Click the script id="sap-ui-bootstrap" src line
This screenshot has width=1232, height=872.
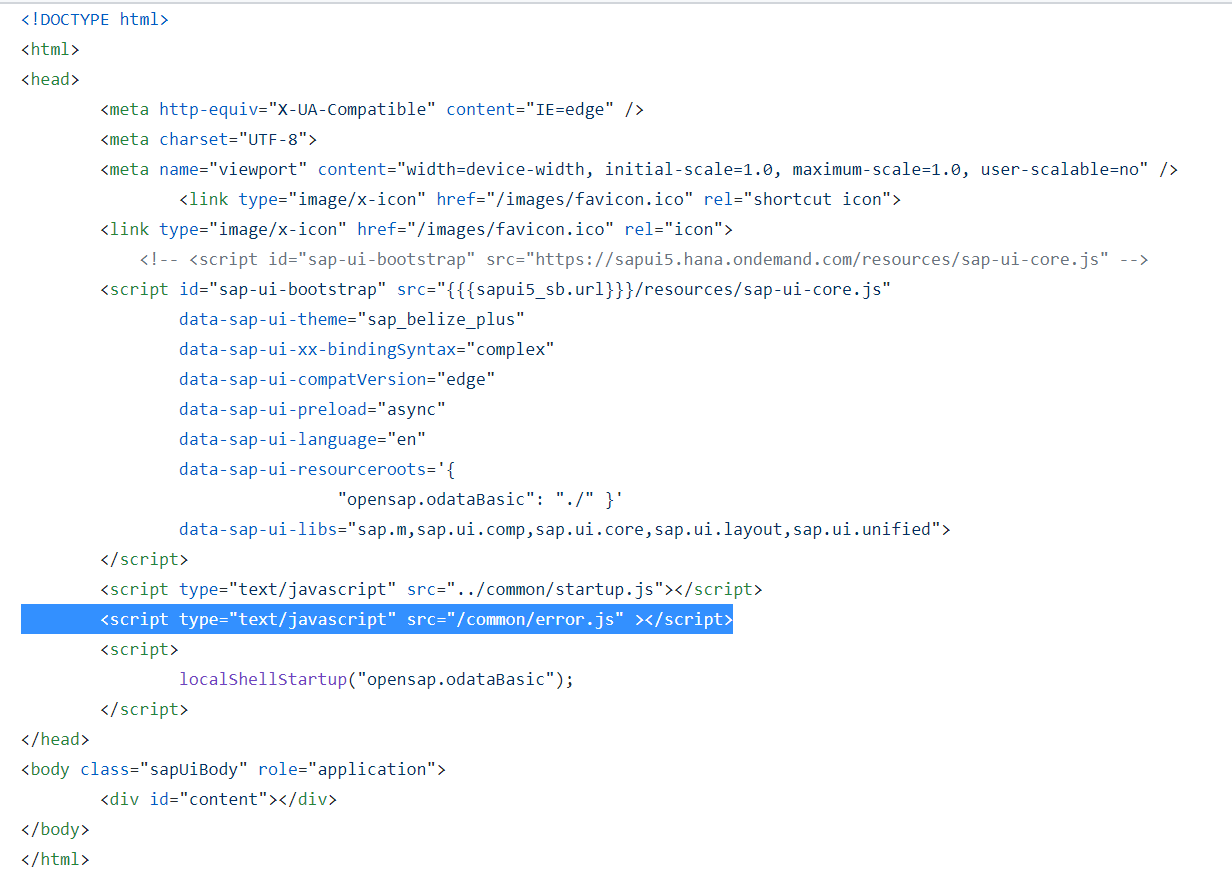click(x=496, y=289)
